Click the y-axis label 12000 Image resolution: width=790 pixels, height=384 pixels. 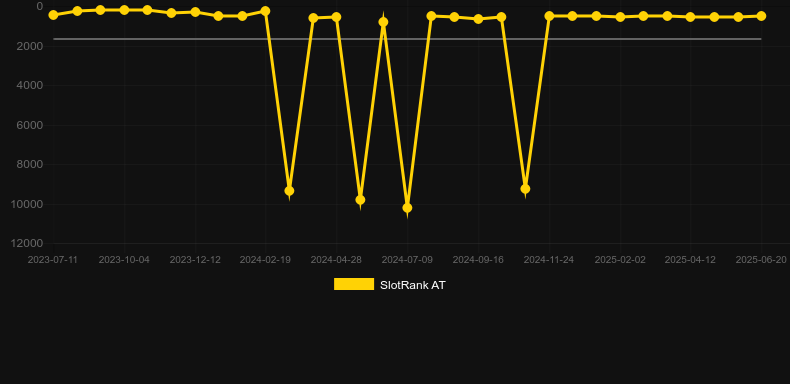click(27, 243)
